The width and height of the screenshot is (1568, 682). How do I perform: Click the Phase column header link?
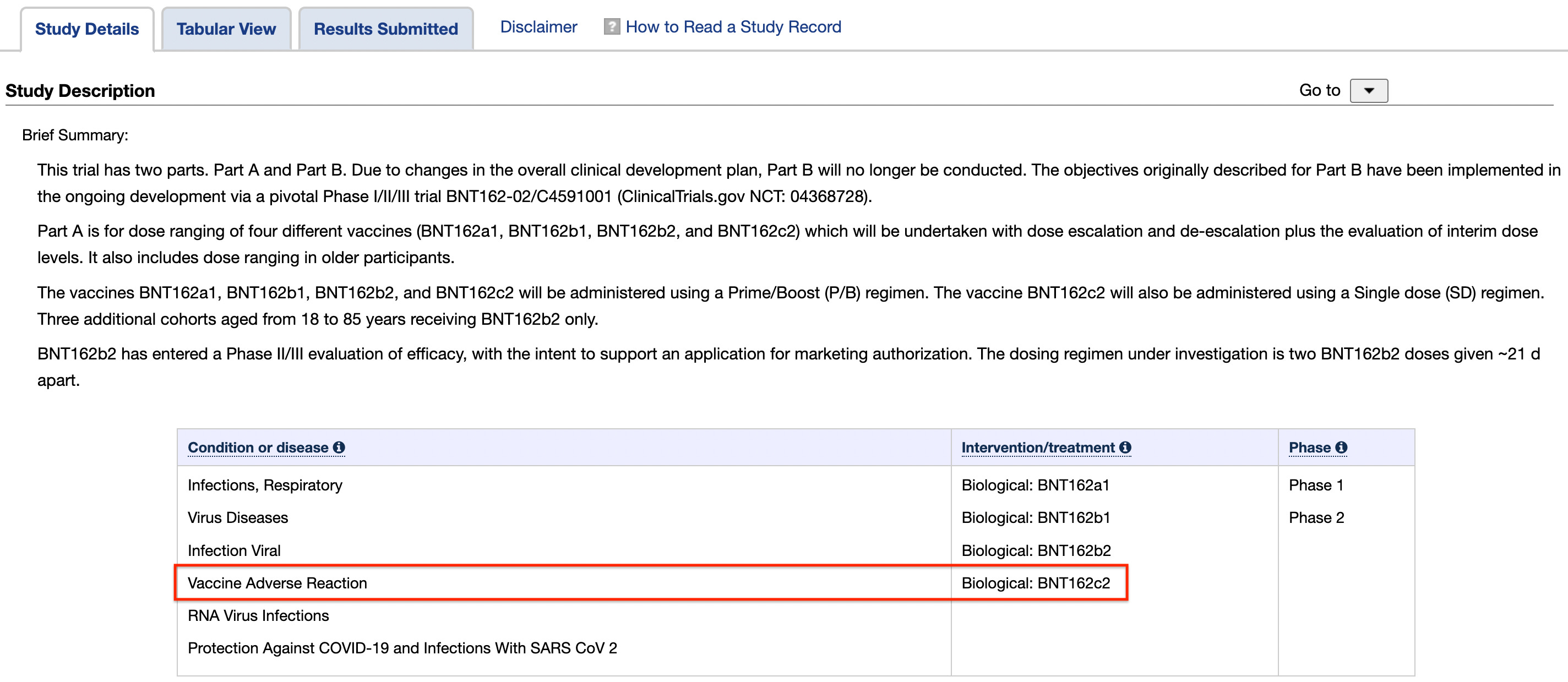click(1309, 447)
